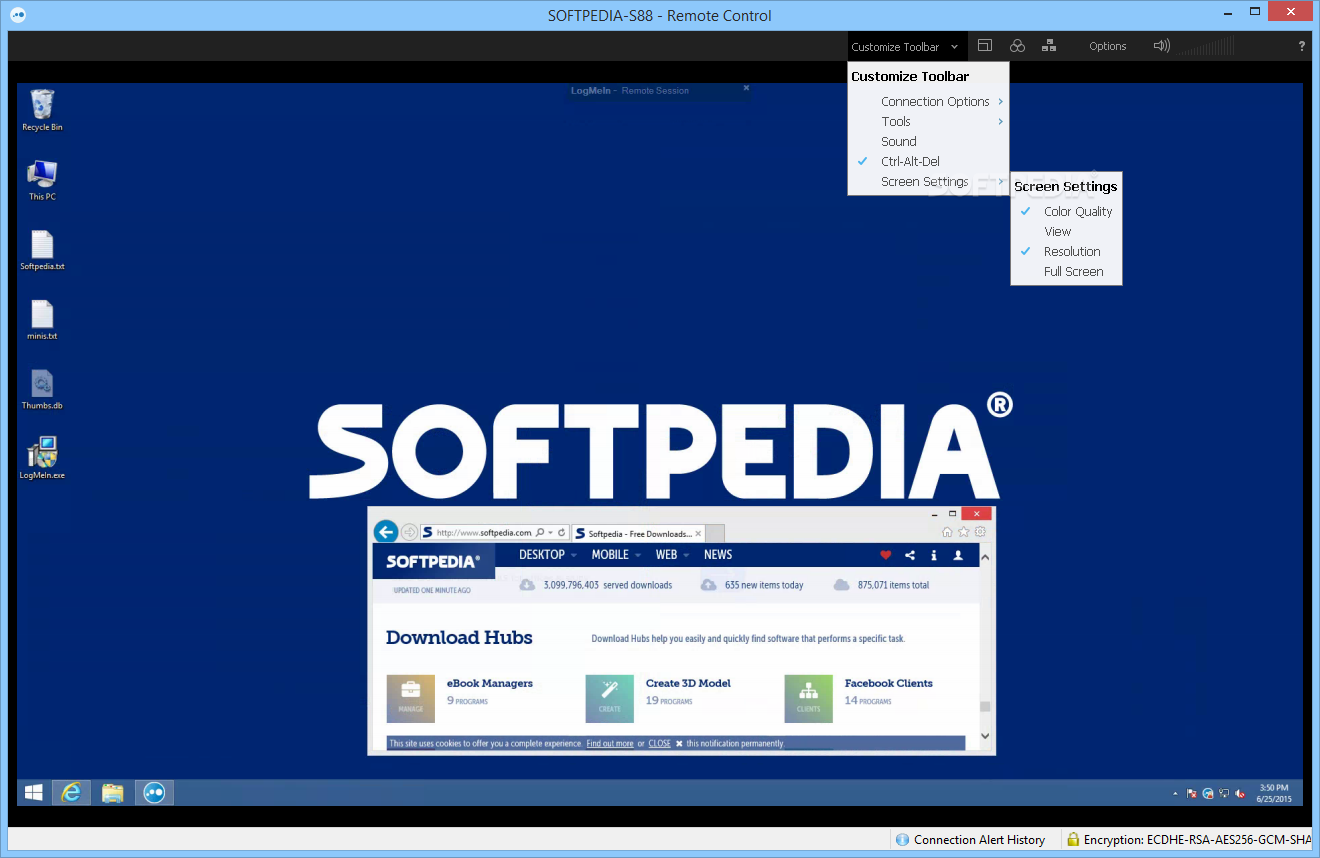This screenshot has height=858, width=1320.
Task: Click the browser forward arrow button
Action: click(409, 532)
